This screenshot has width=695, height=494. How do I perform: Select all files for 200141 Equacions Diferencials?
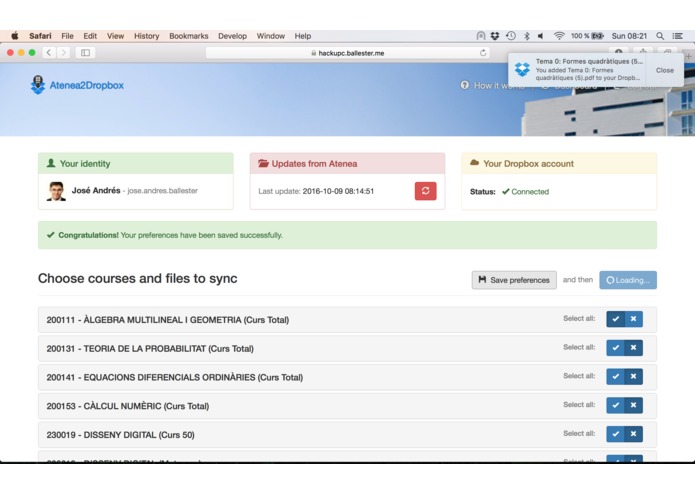615,377
